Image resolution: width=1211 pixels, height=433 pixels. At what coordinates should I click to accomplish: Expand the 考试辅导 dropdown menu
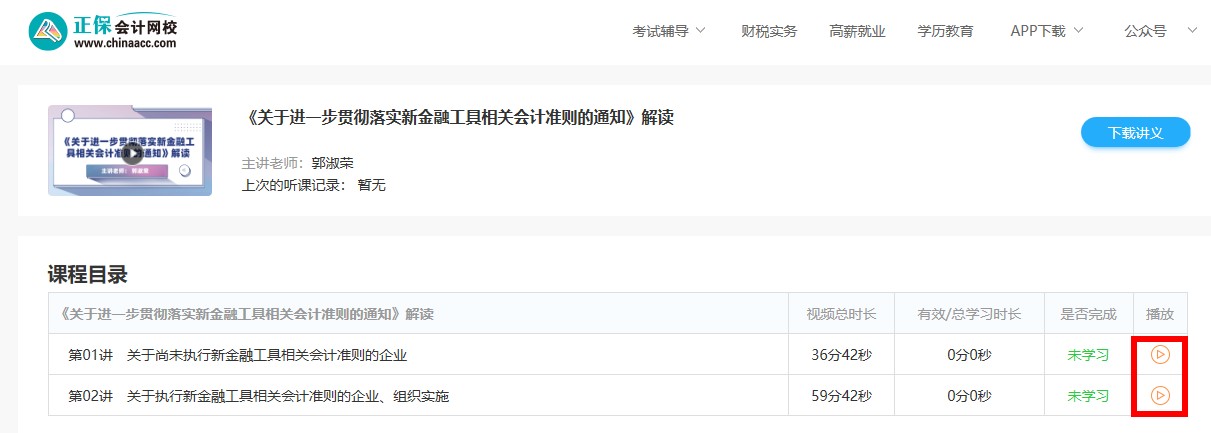pyautogui.click(x=668, y=31)
